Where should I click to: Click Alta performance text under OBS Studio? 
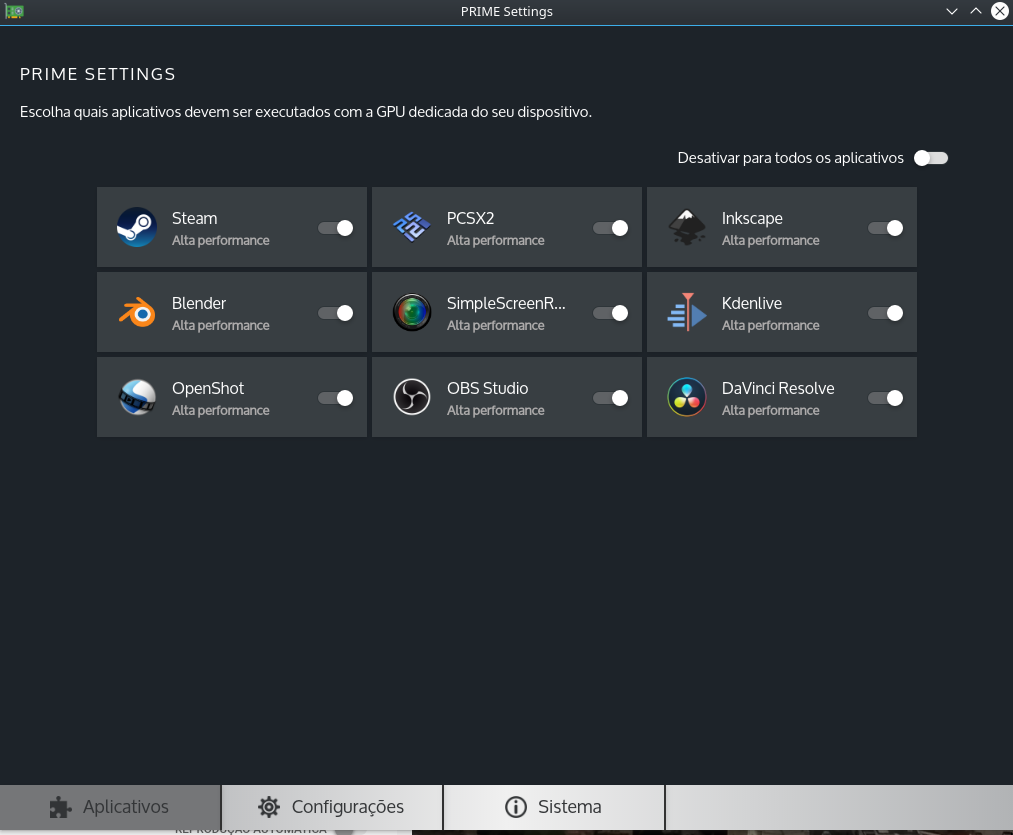[x=496, y=410]
